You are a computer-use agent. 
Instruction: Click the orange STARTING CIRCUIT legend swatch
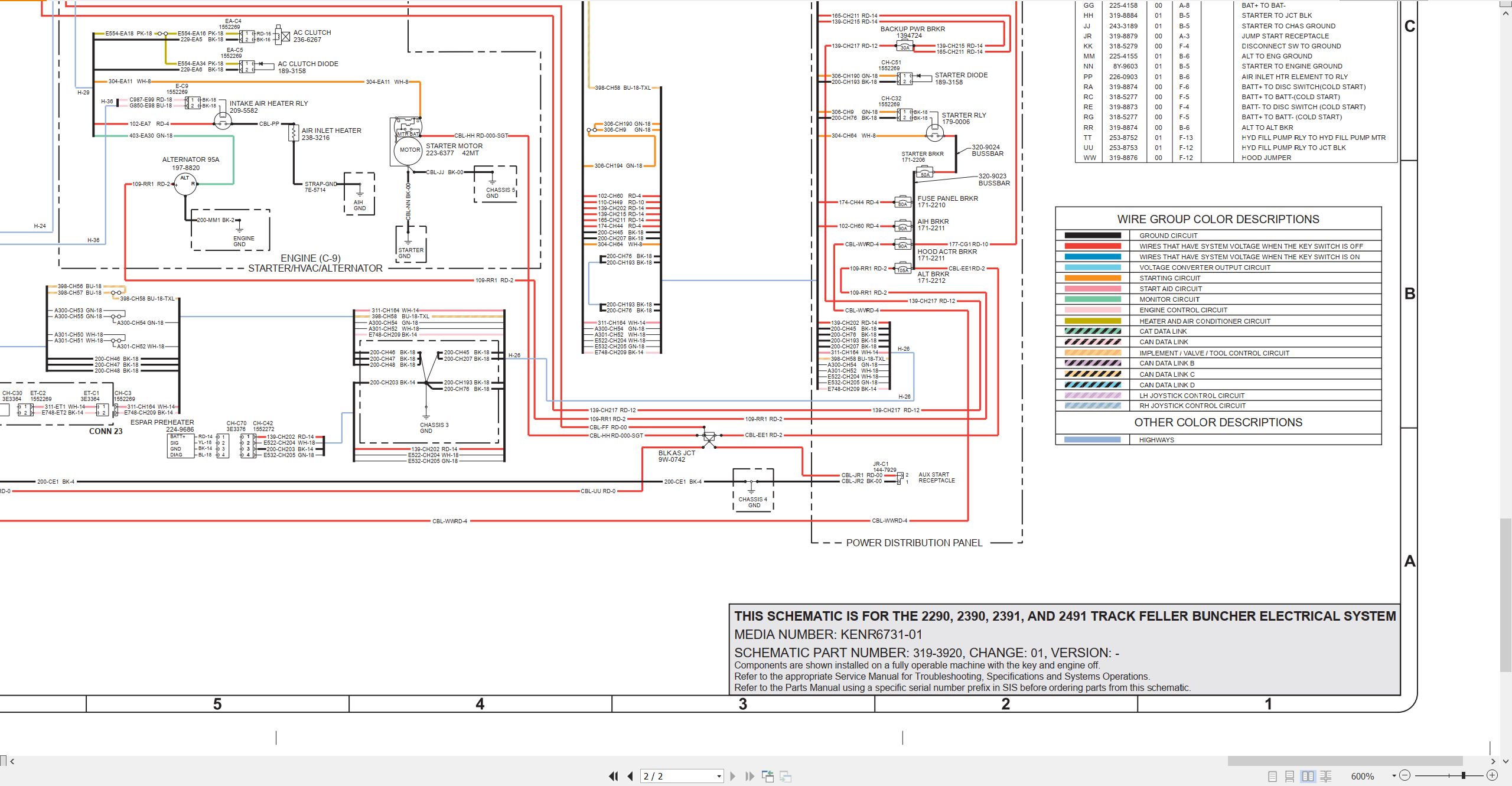[1093, 278]
